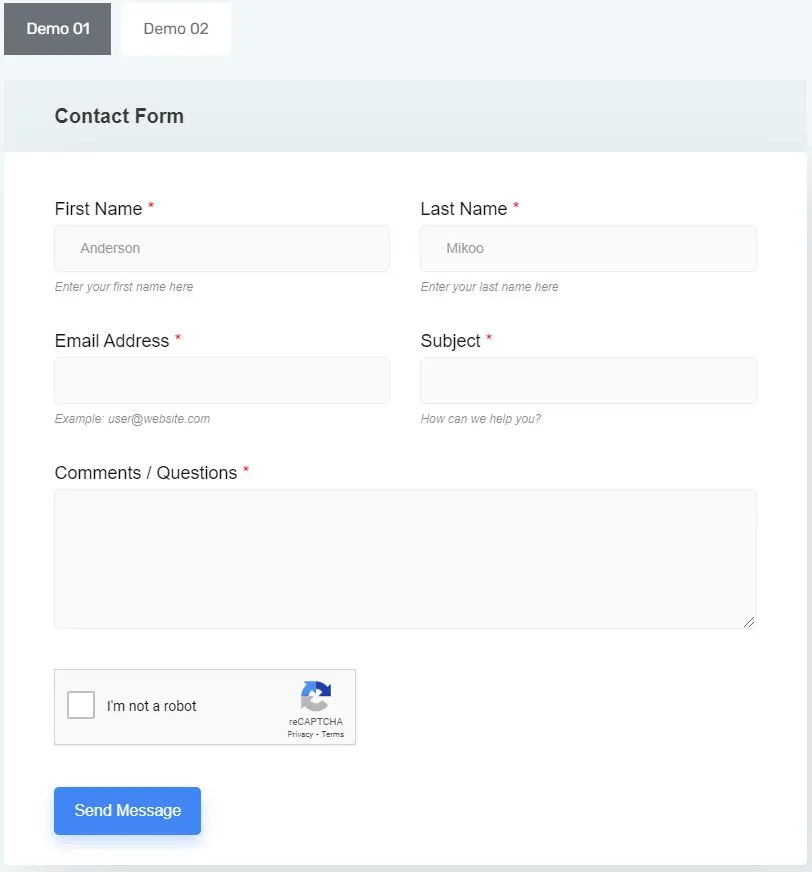Click the Last Name label
The height and width of the screenshot is (872, 812).
click(x=463, y=209)
